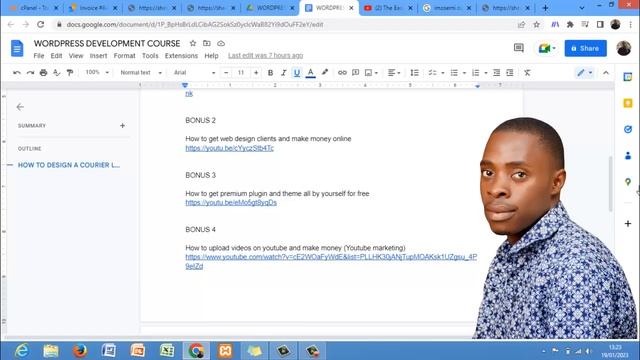Open the Insert menu

coord(98,56)
